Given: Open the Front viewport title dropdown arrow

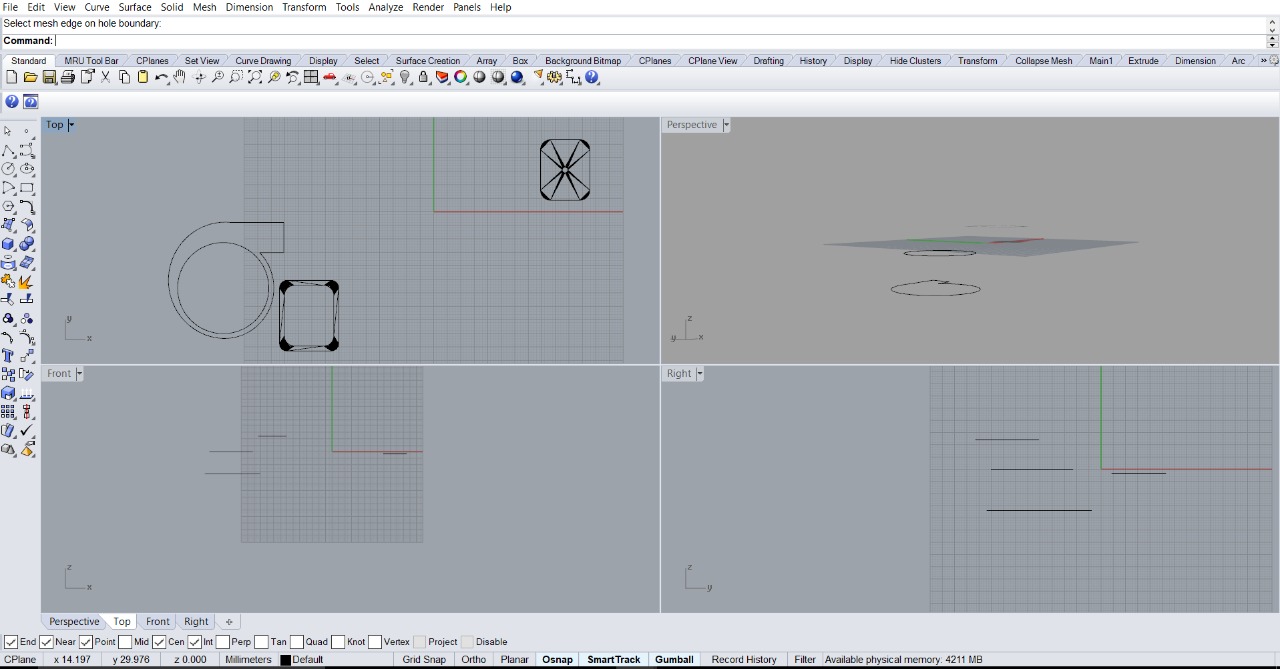Looking at the screenshot, I should pyautogui.click(x=79, y=374).
